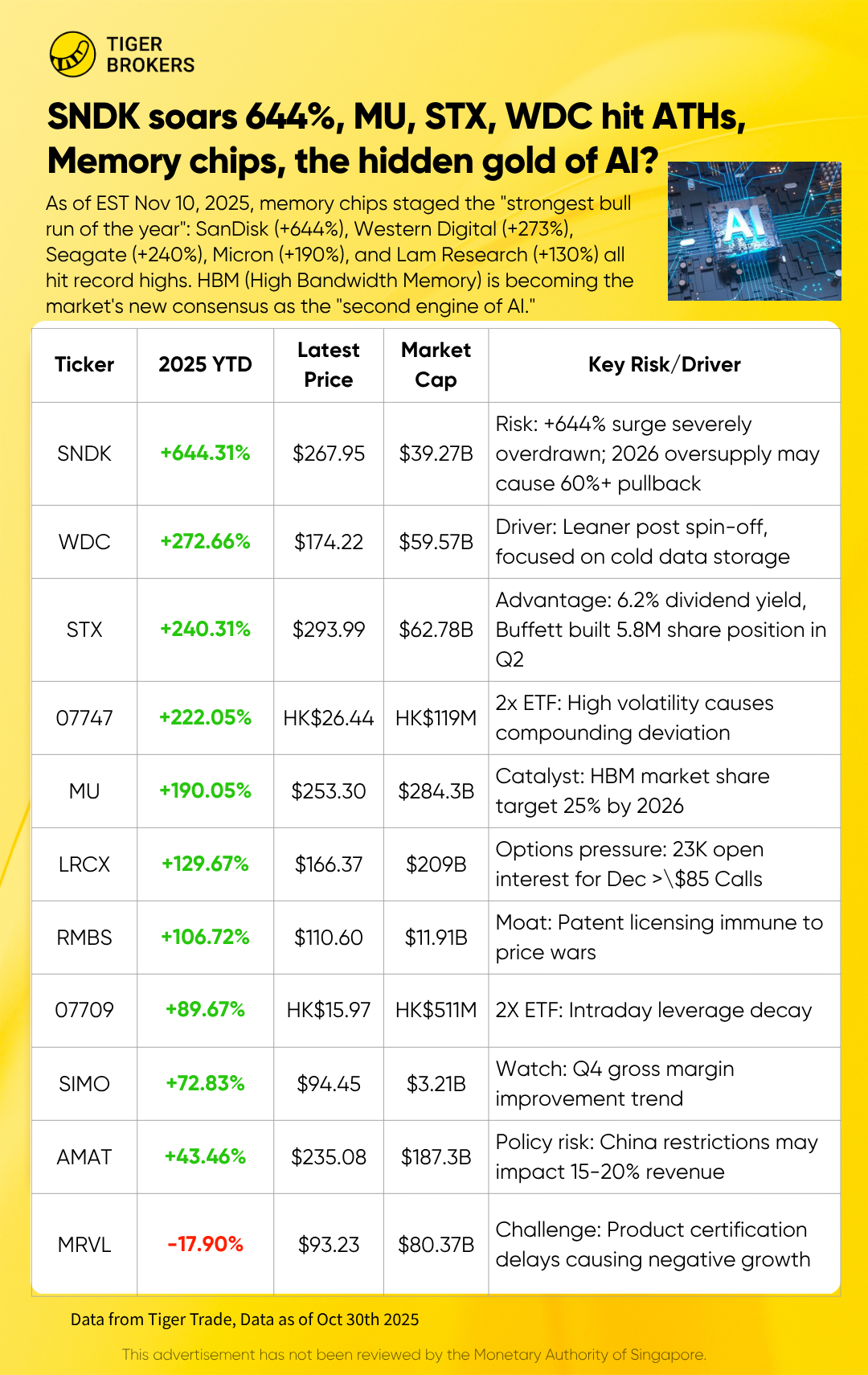Click the 2025 YTD column header
868x1375 pixels.
206,364
